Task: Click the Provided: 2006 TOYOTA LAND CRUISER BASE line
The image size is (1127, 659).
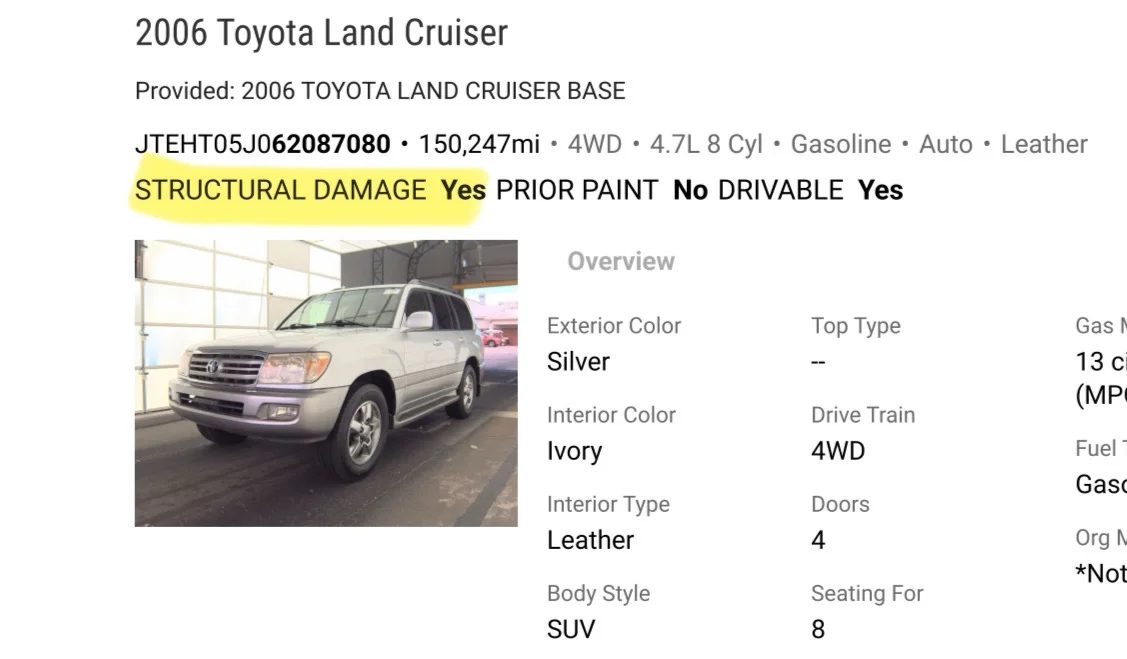Action: pos(380,91)
